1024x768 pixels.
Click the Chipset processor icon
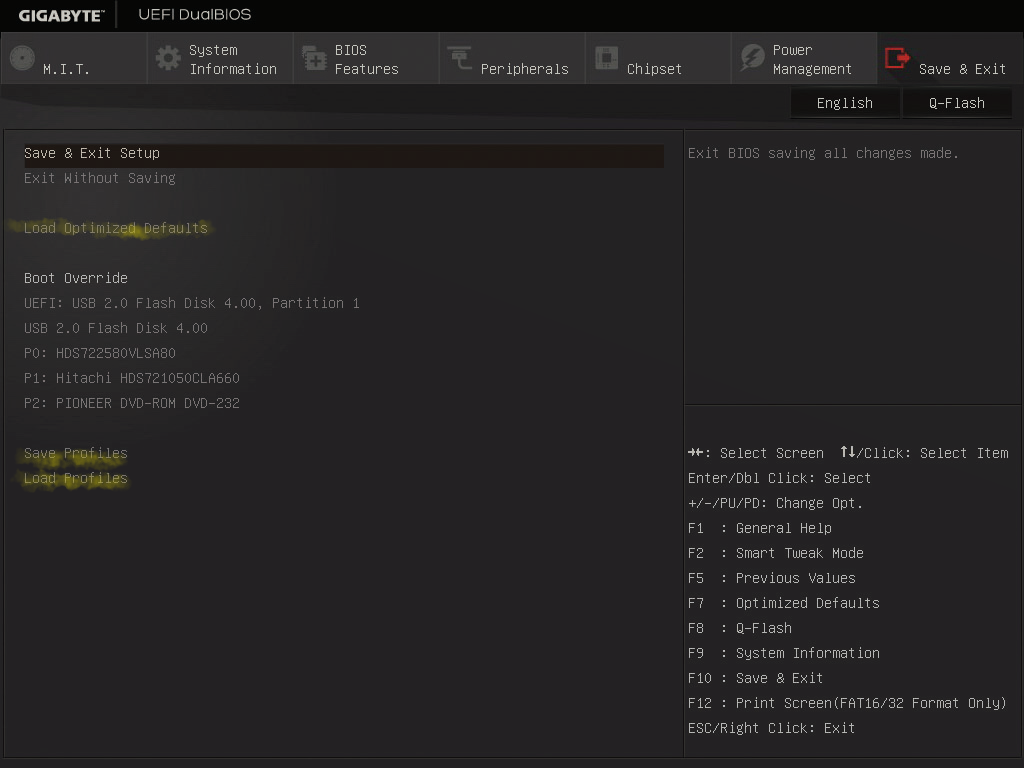click(606, 58)
